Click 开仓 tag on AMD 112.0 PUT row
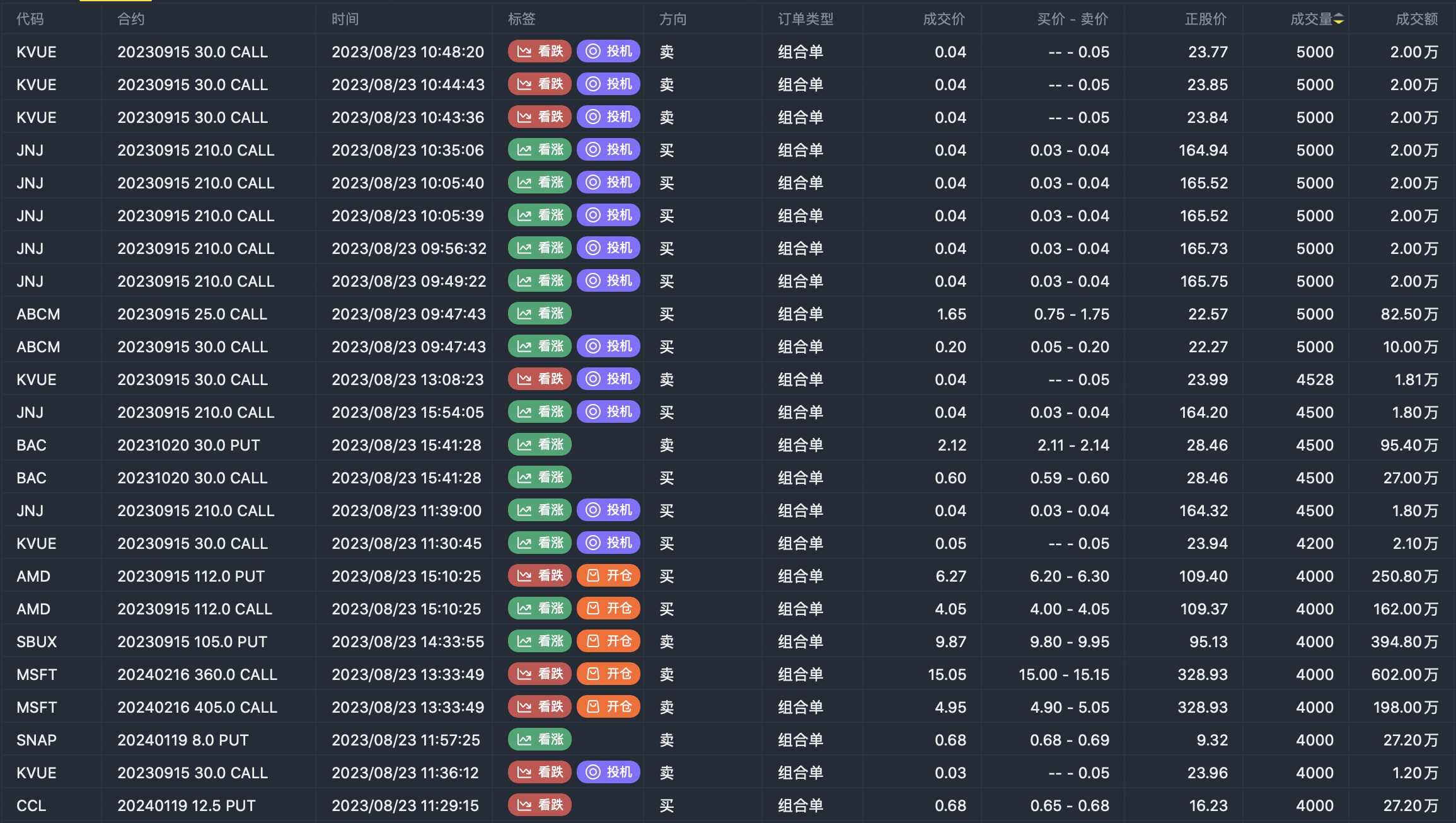 point(608,576)
